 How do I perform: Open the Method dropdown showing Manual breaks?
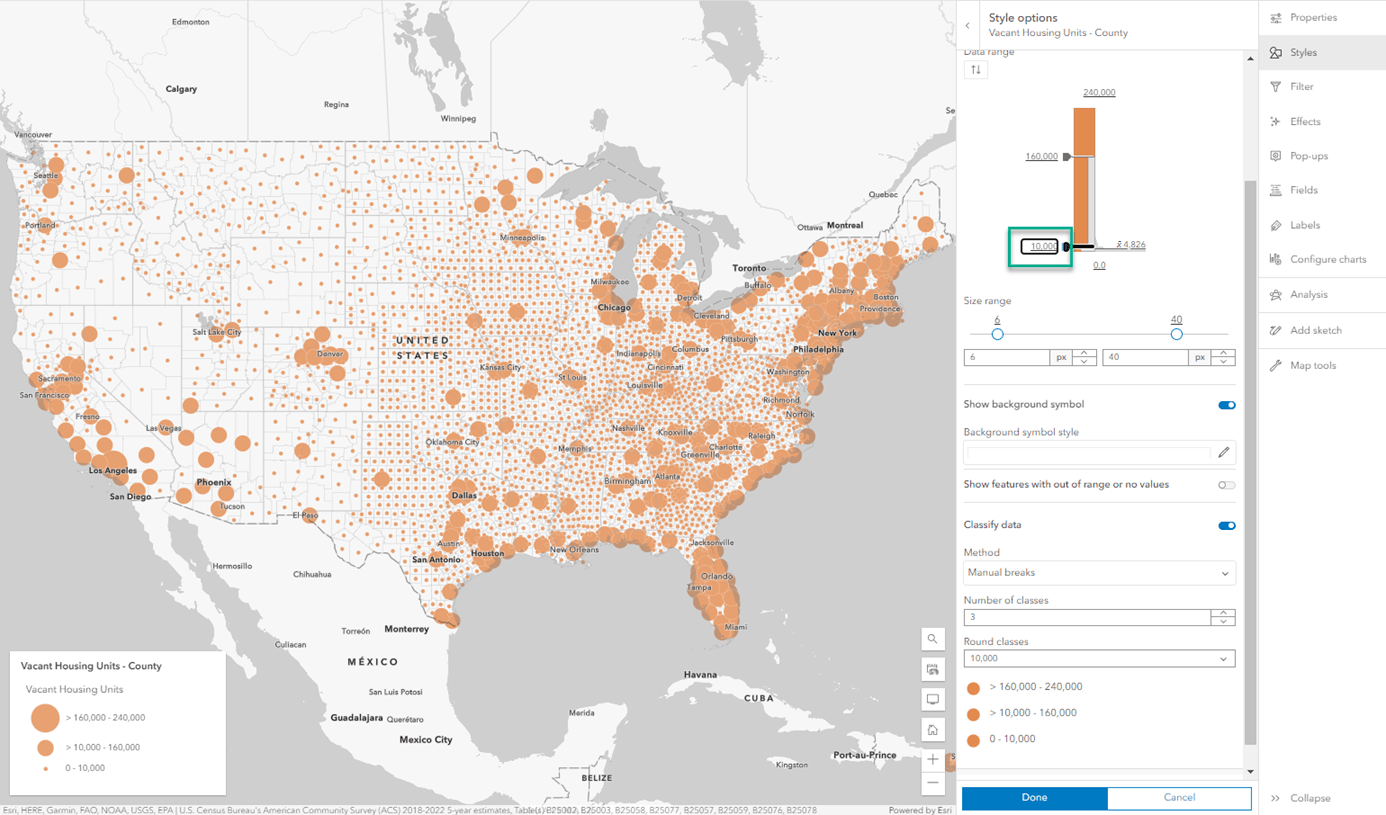[x=1099, y=574]
